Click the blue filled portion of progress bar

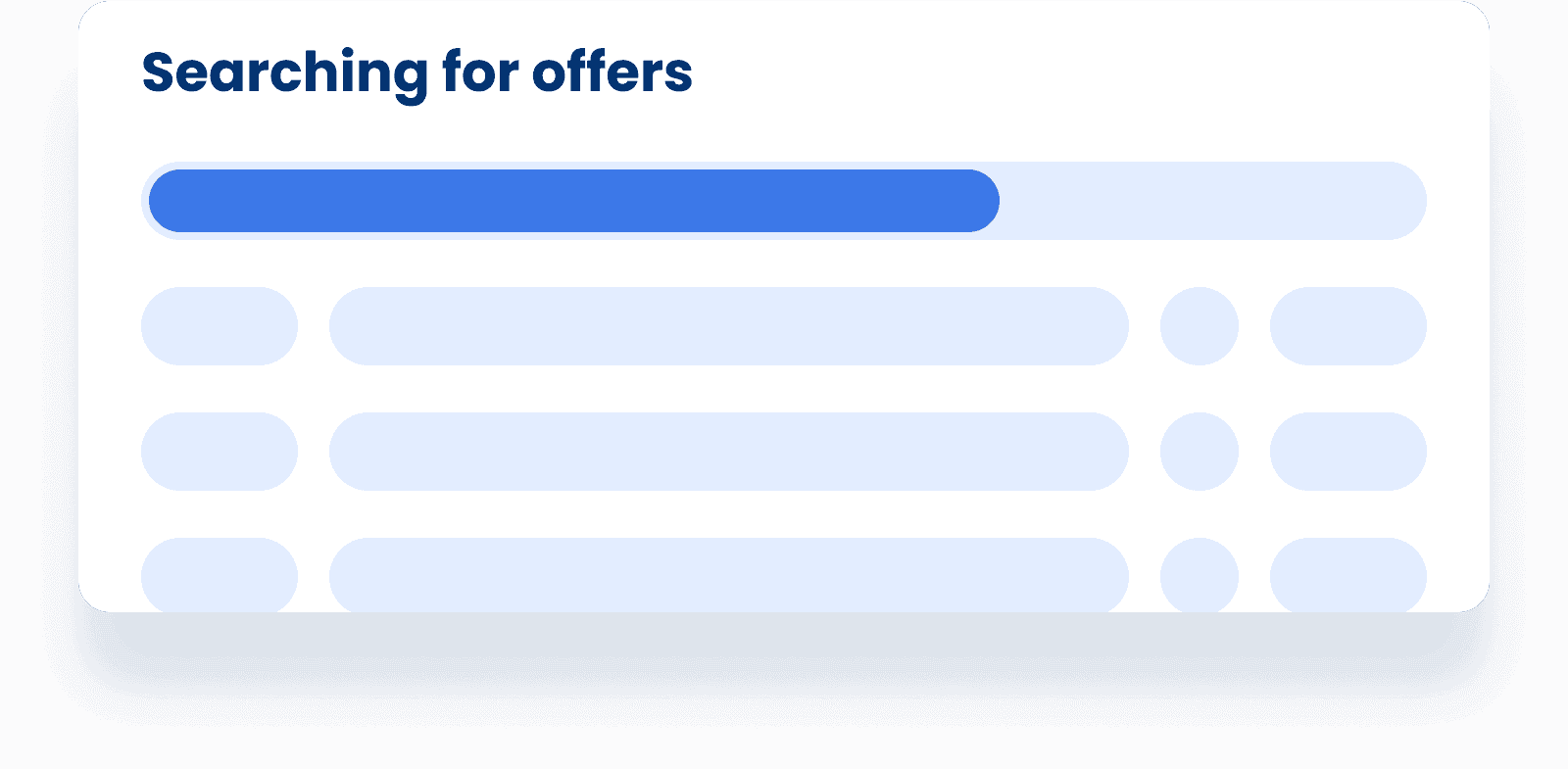[x=574, y=201]
